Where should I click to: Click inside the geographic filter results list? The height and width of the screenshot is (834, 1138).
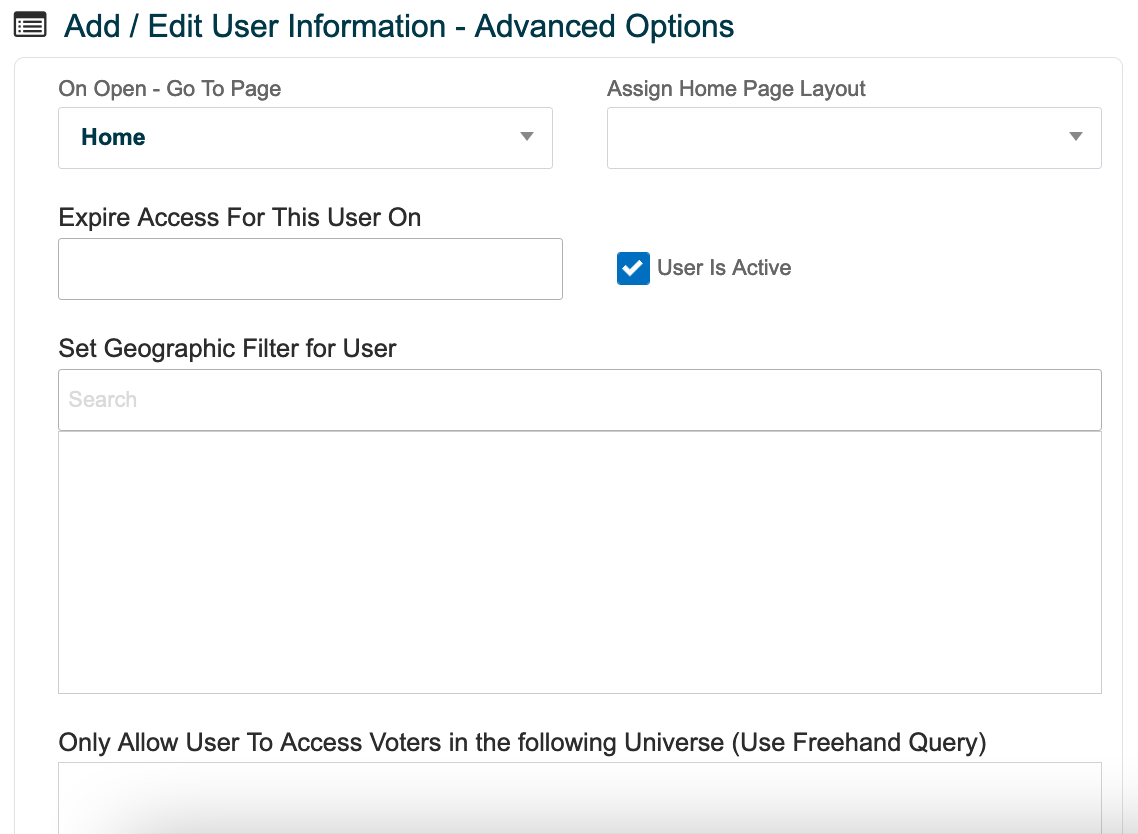tap(579, 560)
